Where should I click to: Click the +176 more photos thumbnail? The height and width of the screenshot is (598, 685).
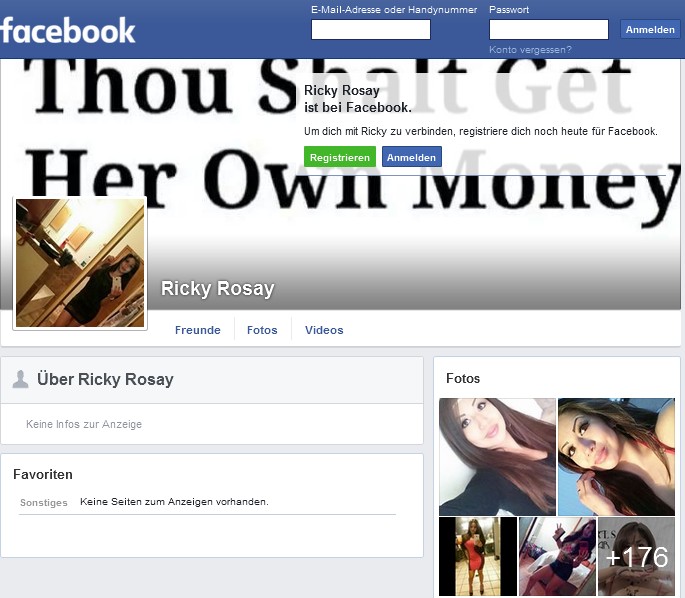[637, 557]
